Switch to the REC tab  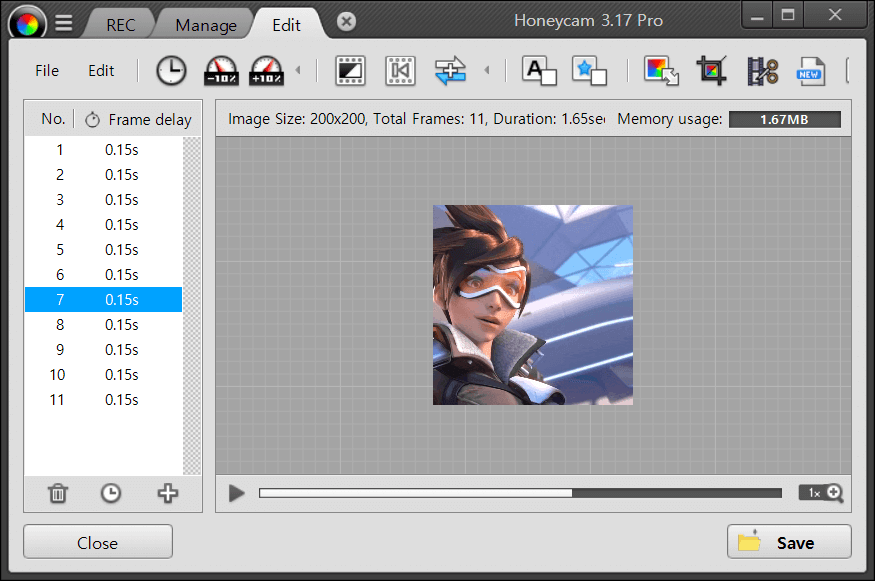[121, 25]
